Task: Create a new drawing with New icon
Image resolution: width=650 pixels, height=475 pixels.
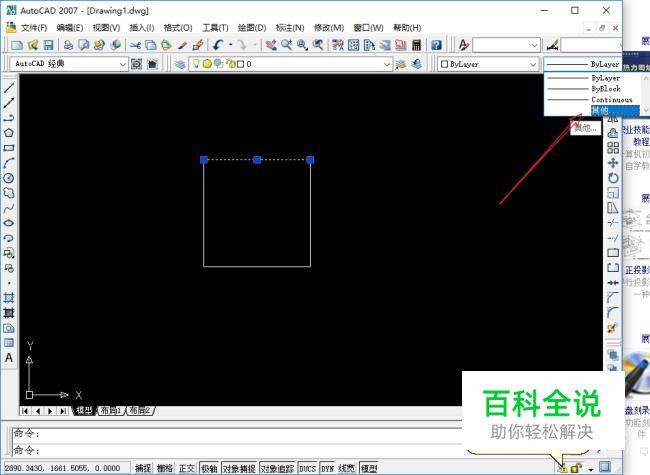Action: (17, 45)
